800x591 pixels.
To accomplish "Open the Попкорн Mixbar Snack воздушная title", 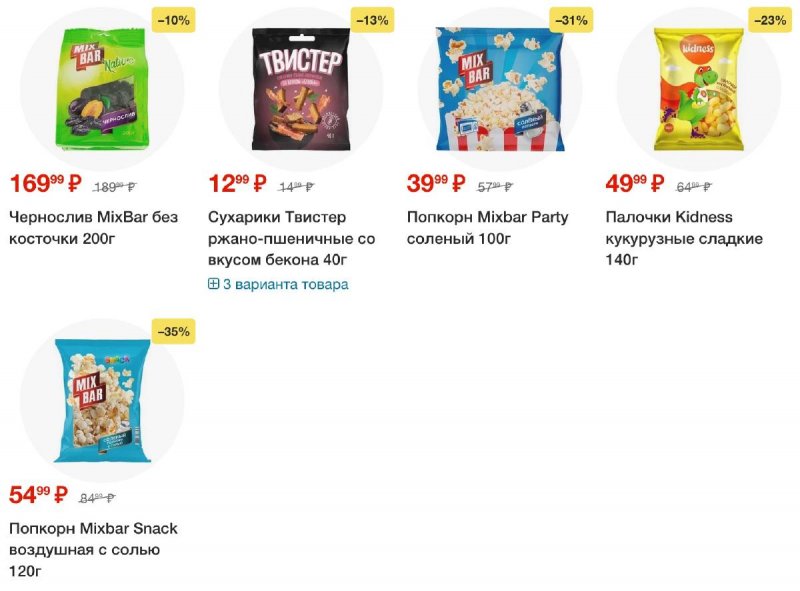I will [x=93, y=550].
